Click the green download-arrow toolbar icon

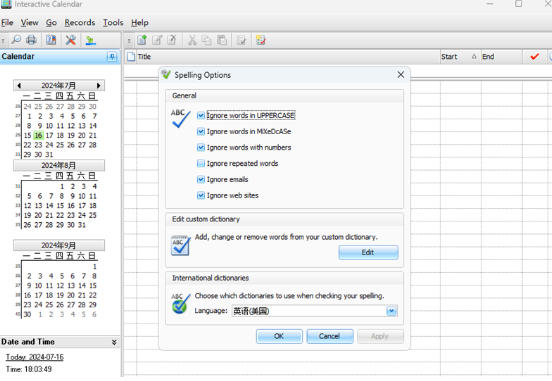90,40
